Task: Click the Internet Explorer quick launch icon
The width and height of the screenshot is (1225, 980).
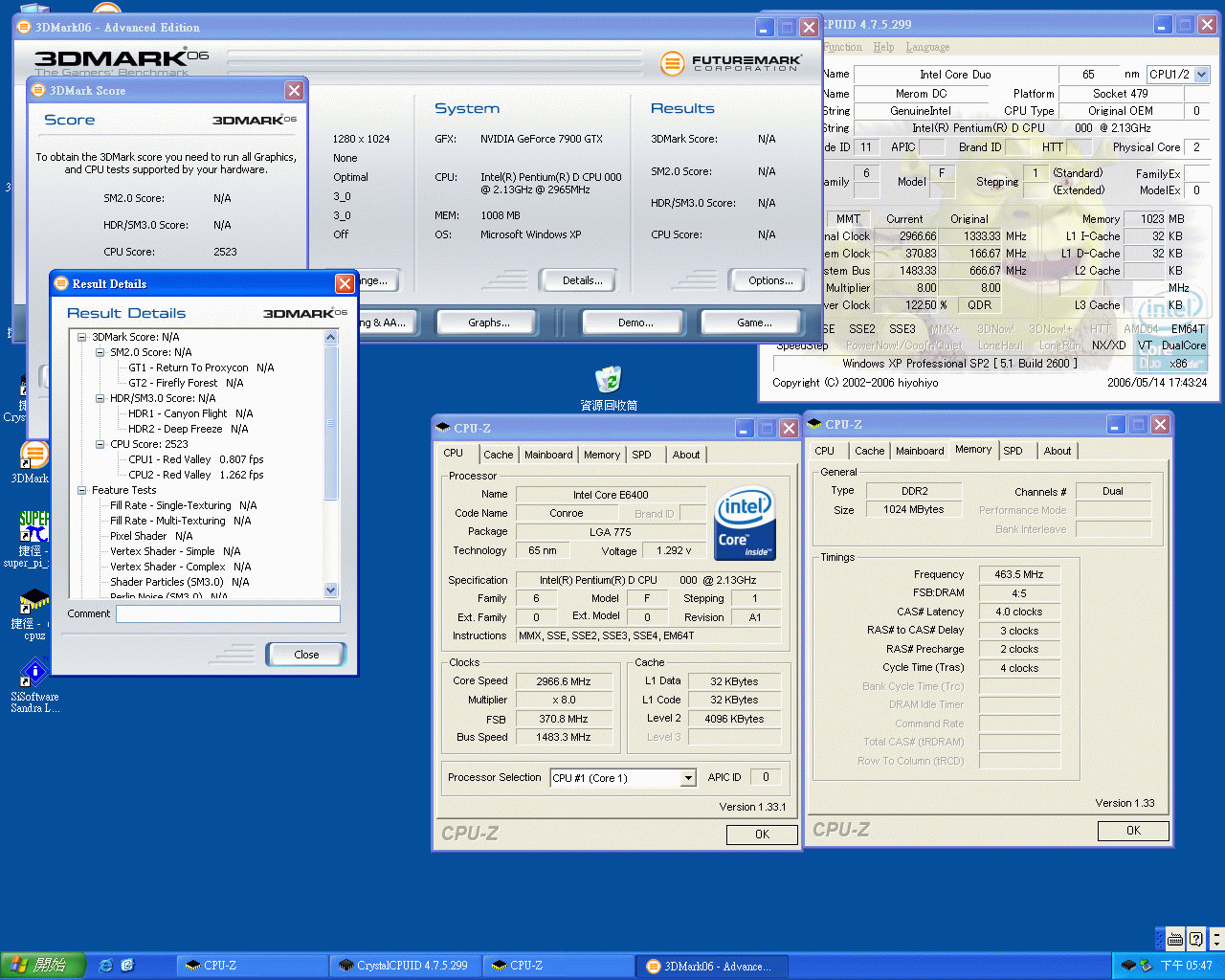Action: click(x=106, y=966)
